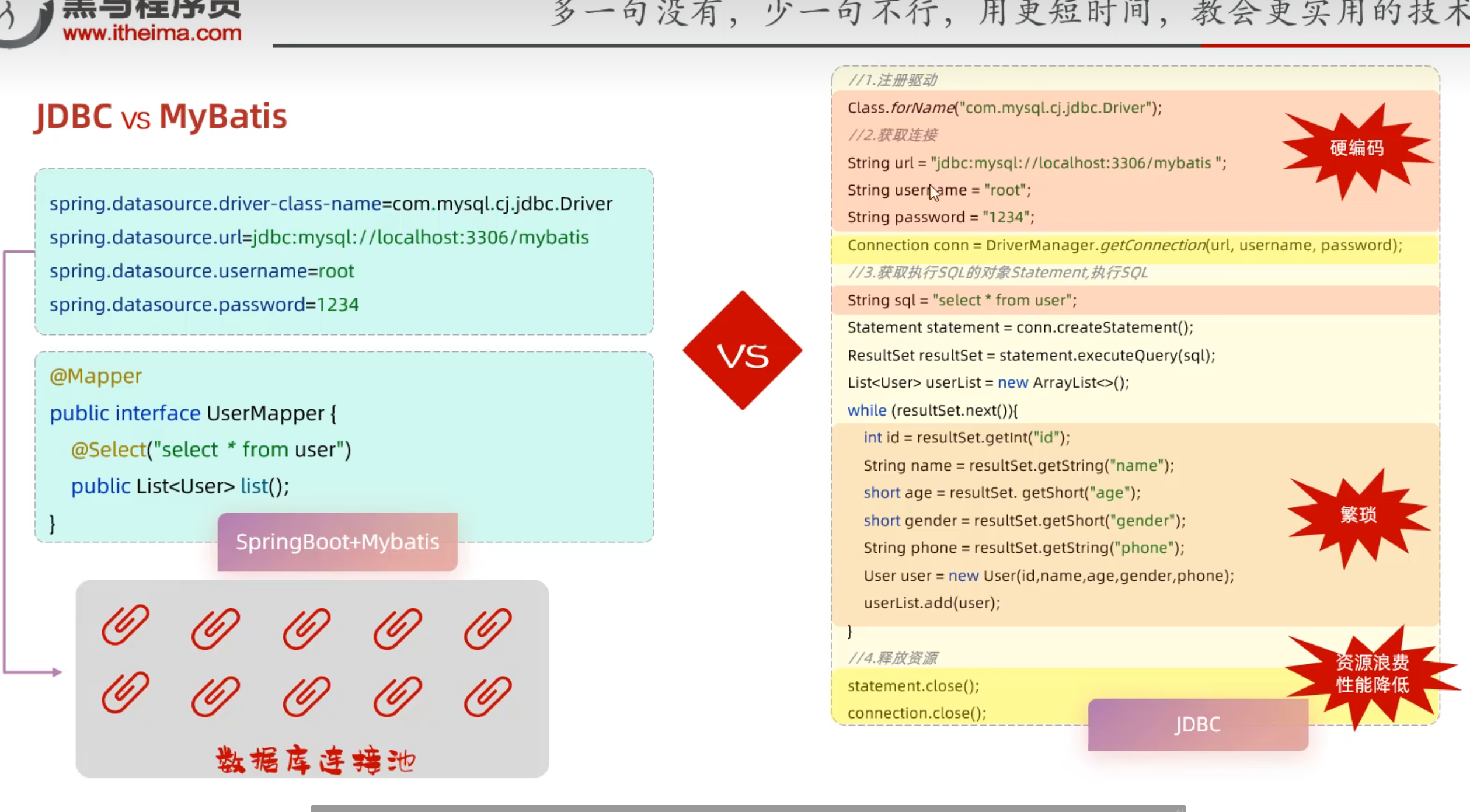The image size is (1470, 812).
Task: Click the 数据库连接池 caption text
Action: 315,761
